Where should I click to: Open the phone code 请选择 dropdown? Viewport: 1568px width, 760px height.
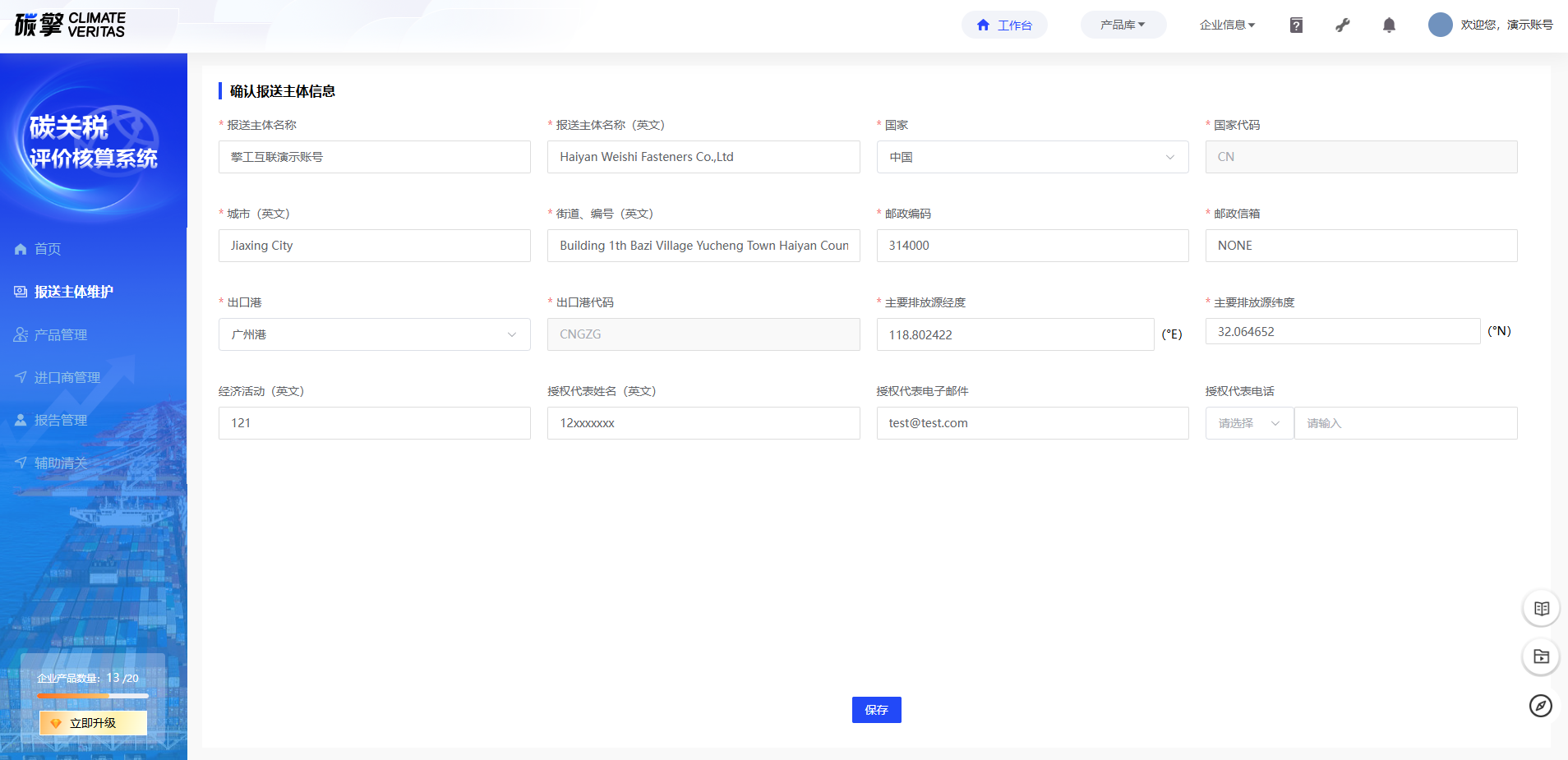1248,423
